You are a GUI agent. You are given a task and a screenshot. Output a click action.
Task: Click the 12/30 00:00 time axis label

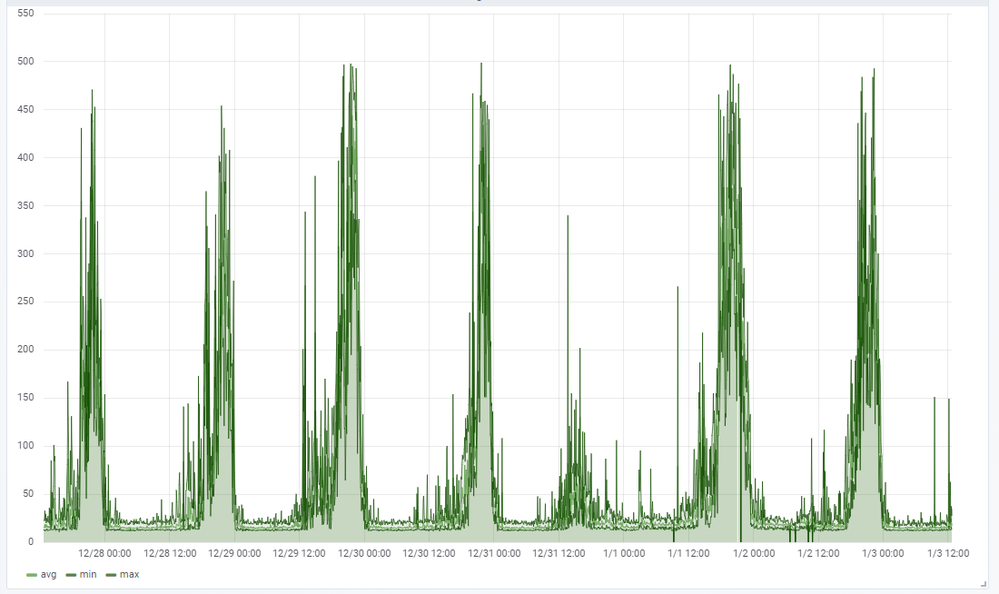click(364, 553)
